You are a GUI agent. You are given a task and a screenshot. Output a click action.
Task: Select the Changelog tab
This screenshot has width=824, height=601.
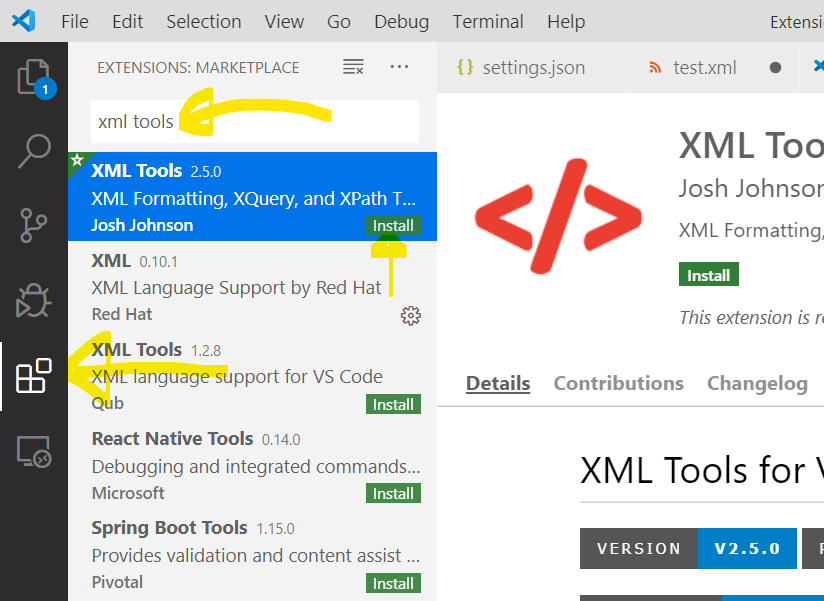click(x=757, y=383)
